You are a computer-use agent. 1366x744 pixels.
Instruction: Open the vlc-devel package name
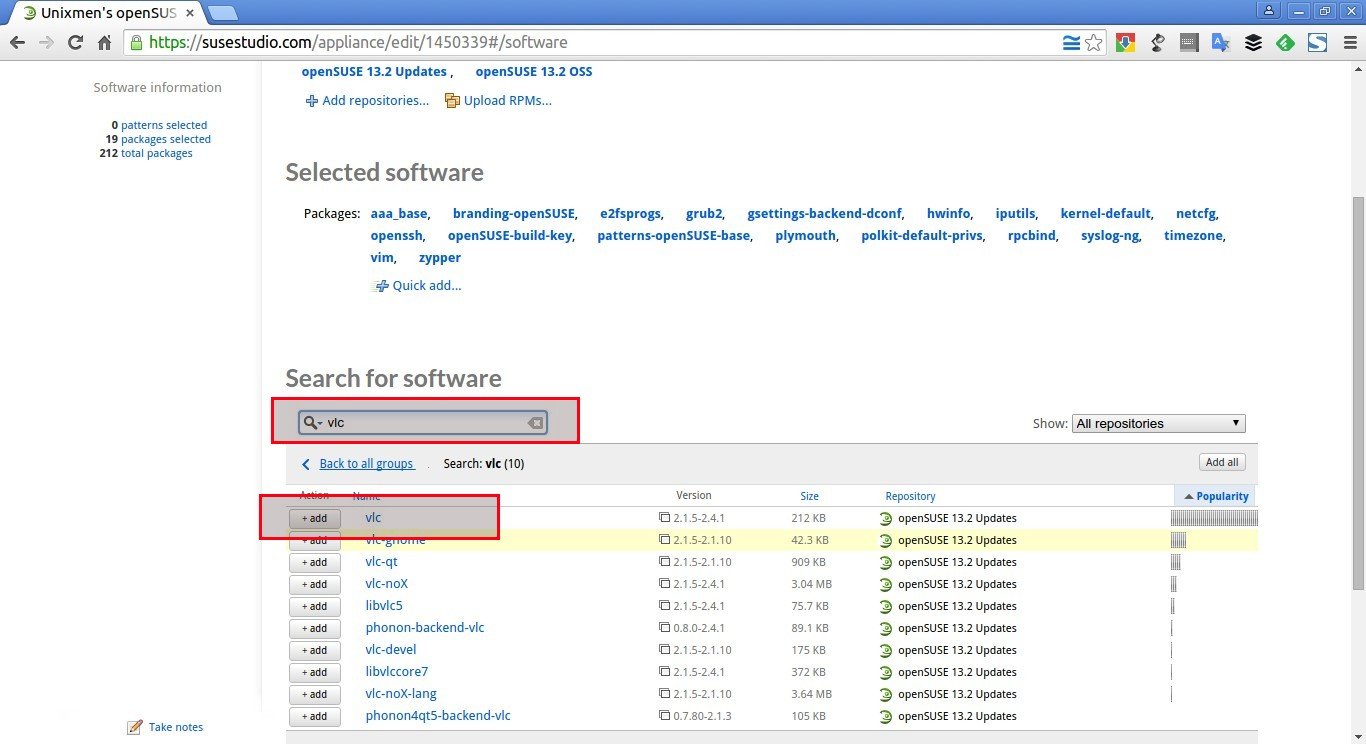coord(391,650)
